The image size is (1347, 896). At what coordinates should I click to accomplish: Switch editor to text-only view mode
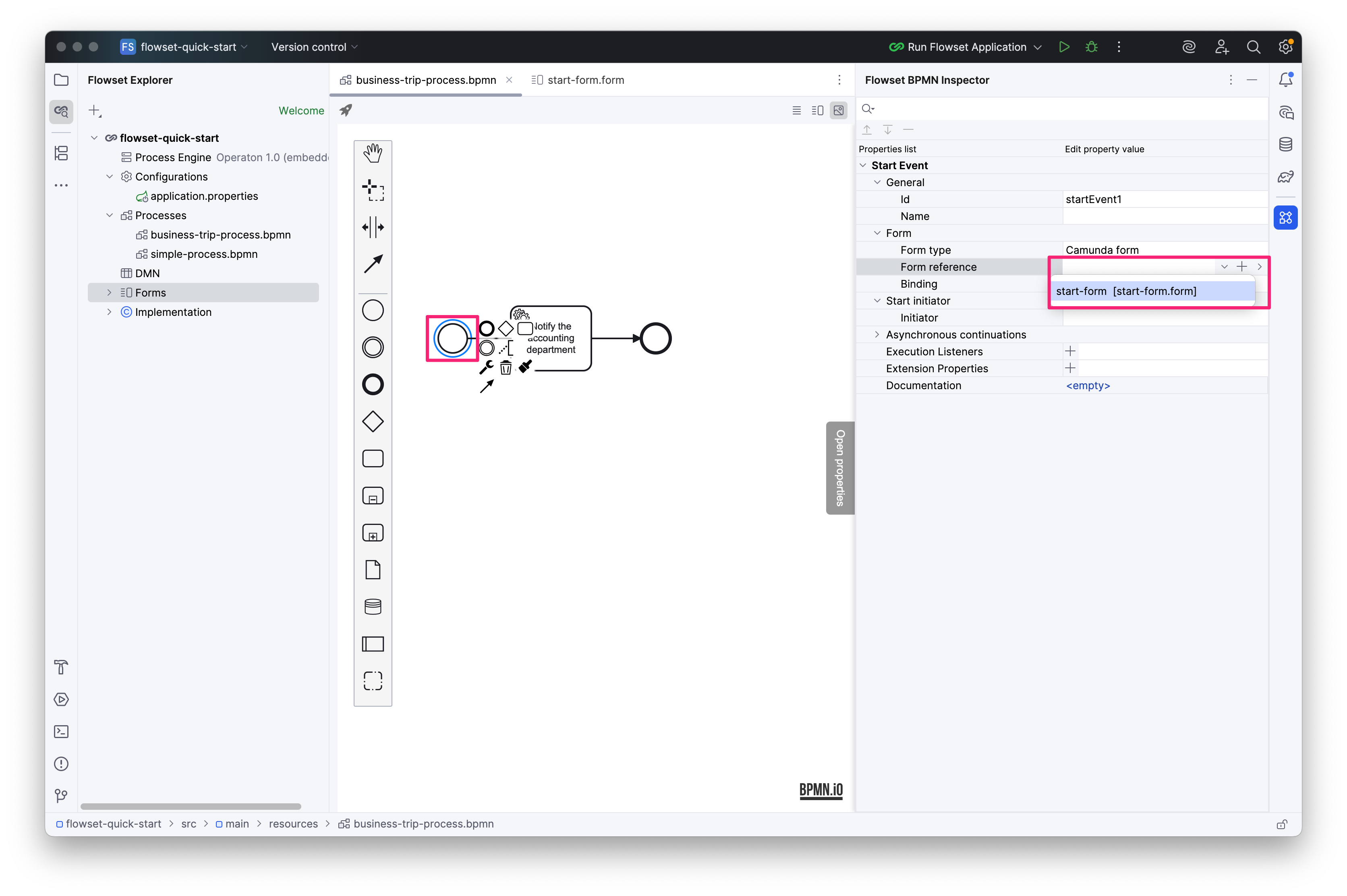coord(796,110)
